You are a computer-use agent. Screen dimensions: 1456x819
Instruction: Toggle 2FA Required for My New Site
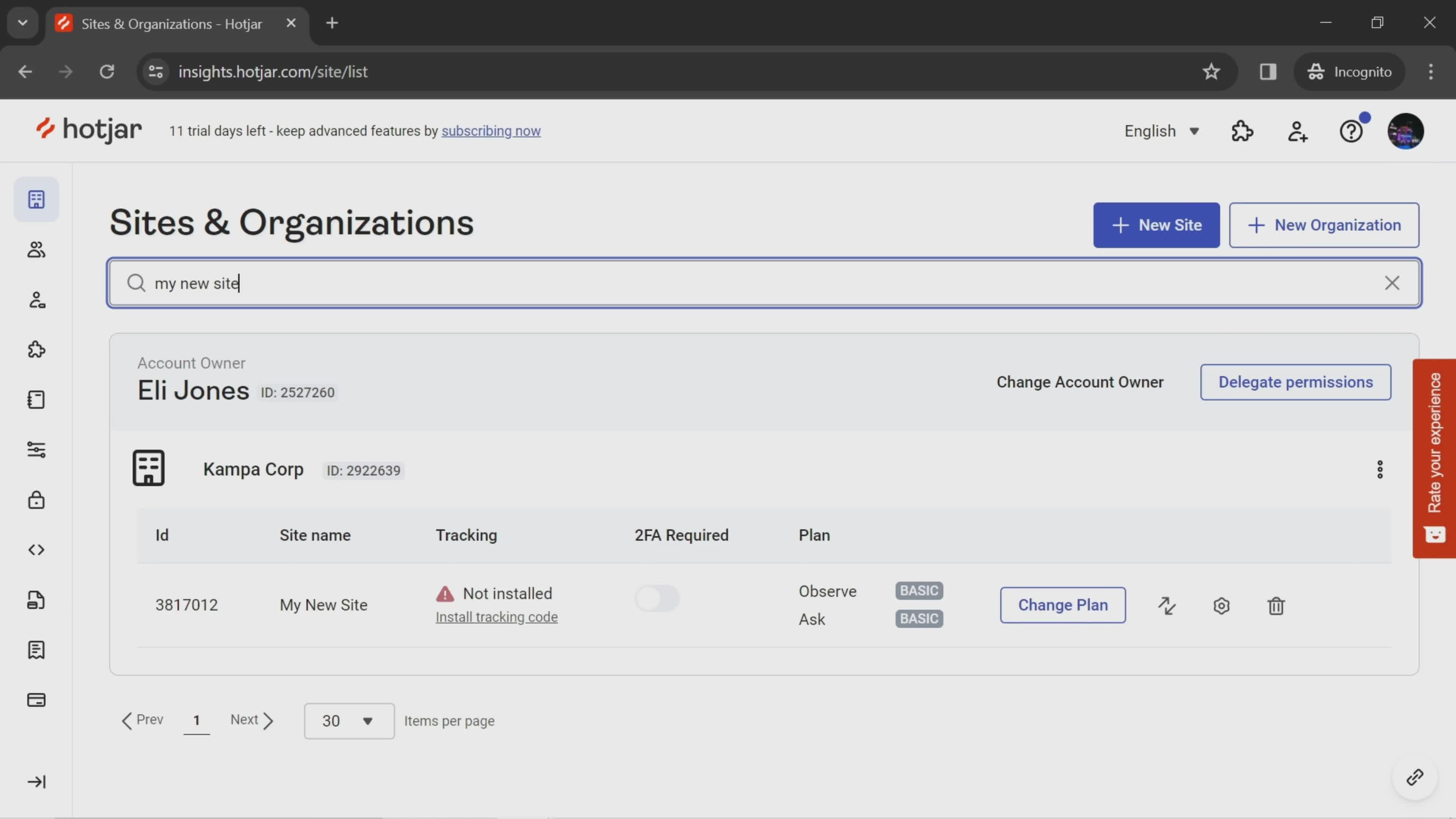click(x=657, y=599)
